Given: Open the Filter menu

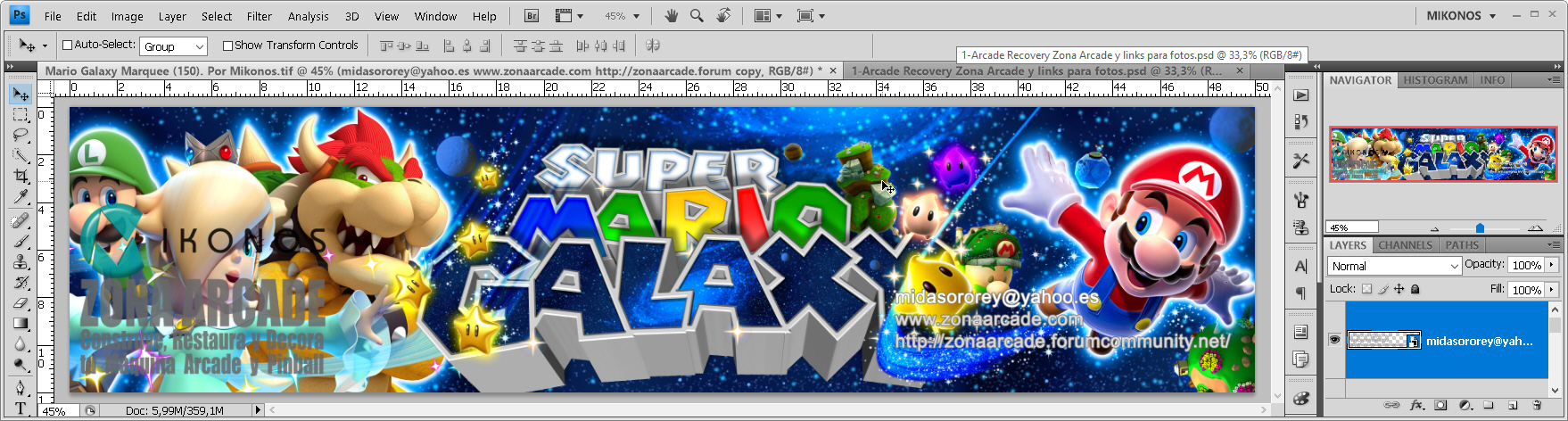Looking at the screenshot, I should pyautogui.click(x=260, y=16).
